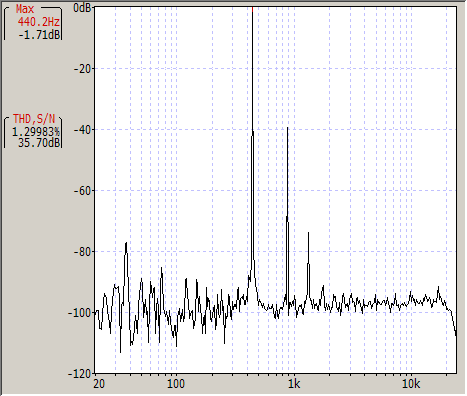The width and height of the screenshot is (467, 396).
Task: Click the 100 frequency axis label
Action: pos(176,384)
